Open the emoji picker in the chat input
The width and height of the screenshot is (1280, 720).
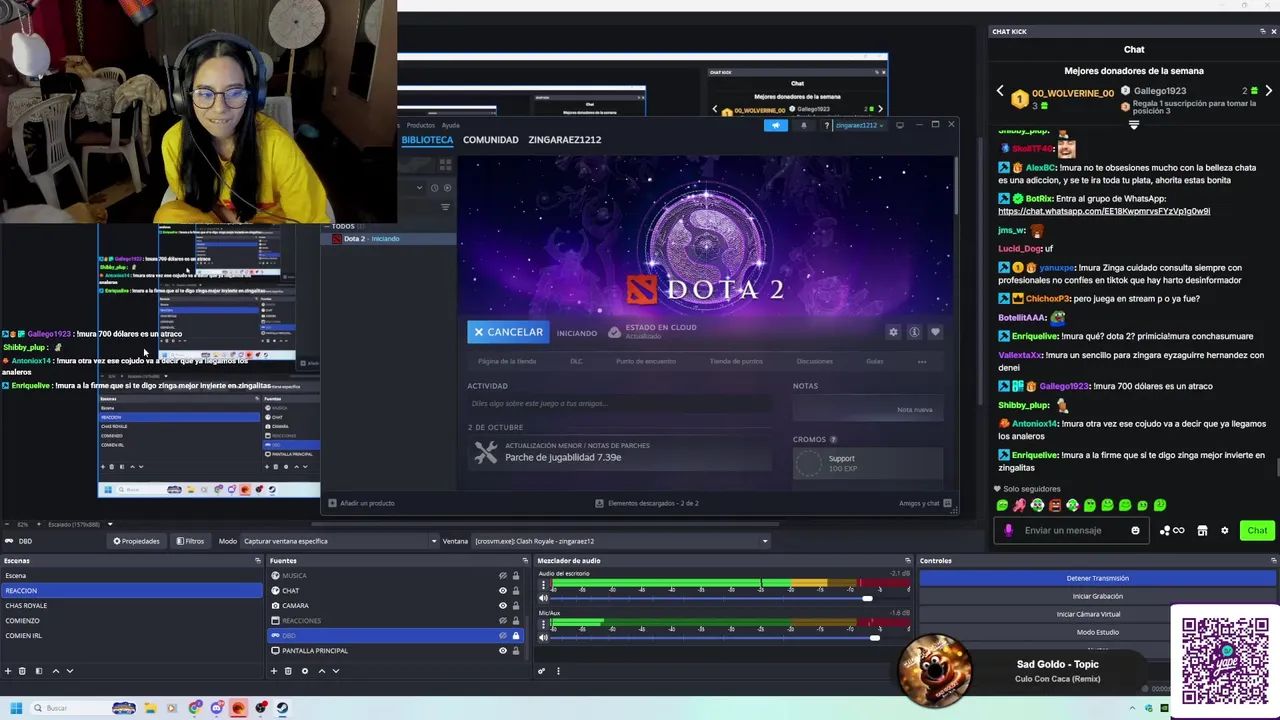click(x=1135, y=530)
